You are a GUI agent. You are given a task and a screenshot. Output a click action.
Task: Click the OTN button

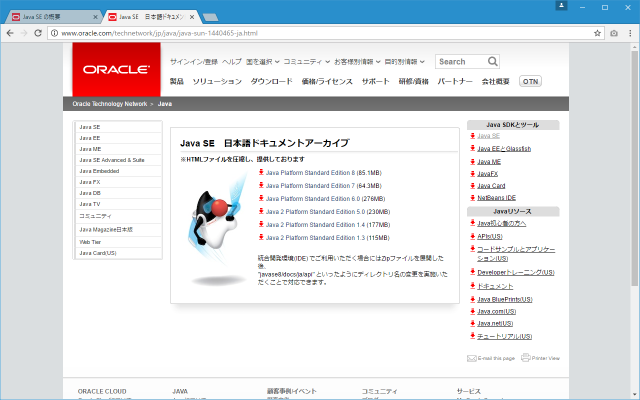pos(530,81)
